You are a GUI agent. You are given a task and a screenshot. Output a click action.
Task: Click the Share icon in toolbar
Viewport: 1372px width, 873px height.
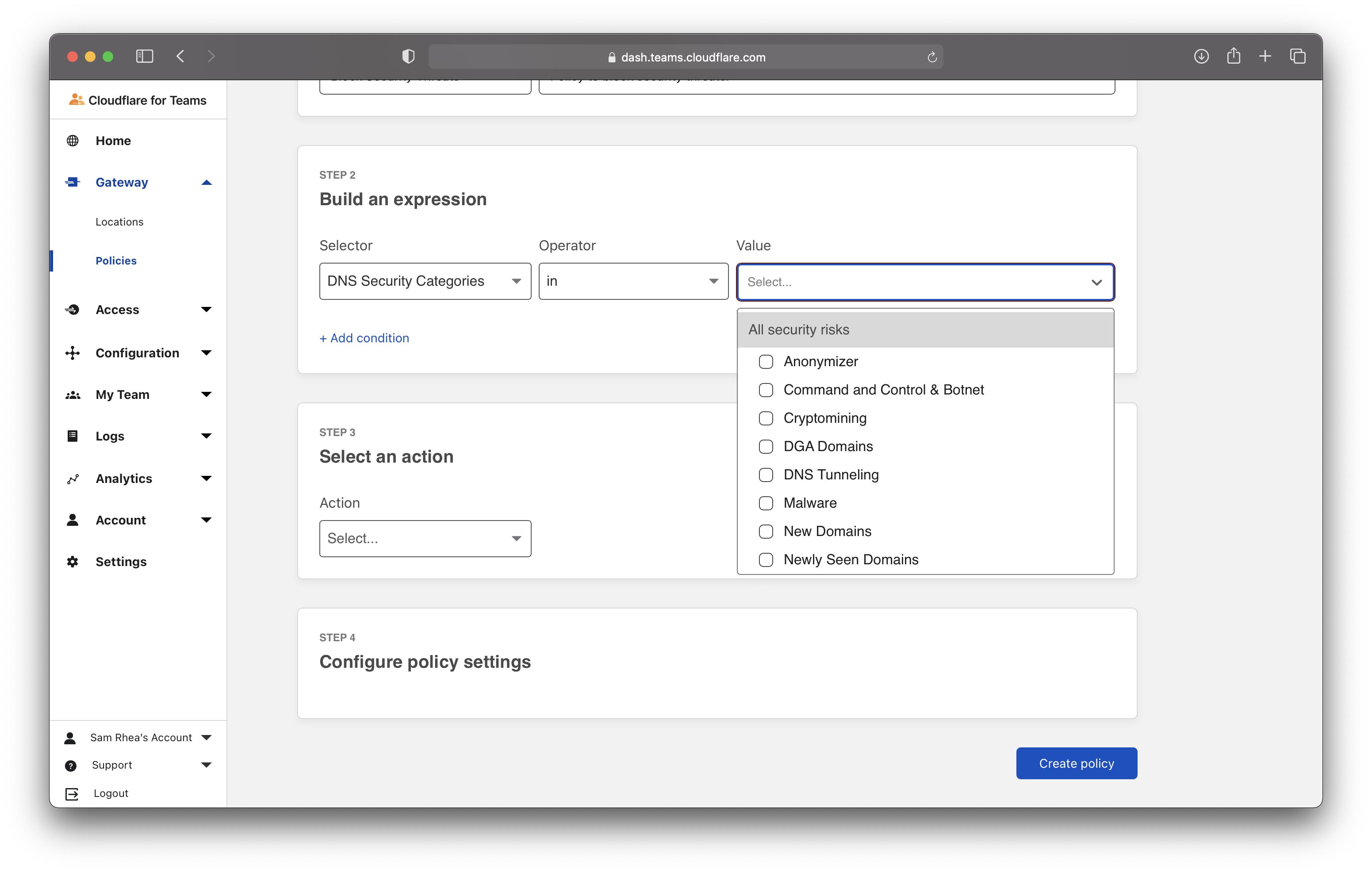pyautogui.click(x=1234, y=57)
